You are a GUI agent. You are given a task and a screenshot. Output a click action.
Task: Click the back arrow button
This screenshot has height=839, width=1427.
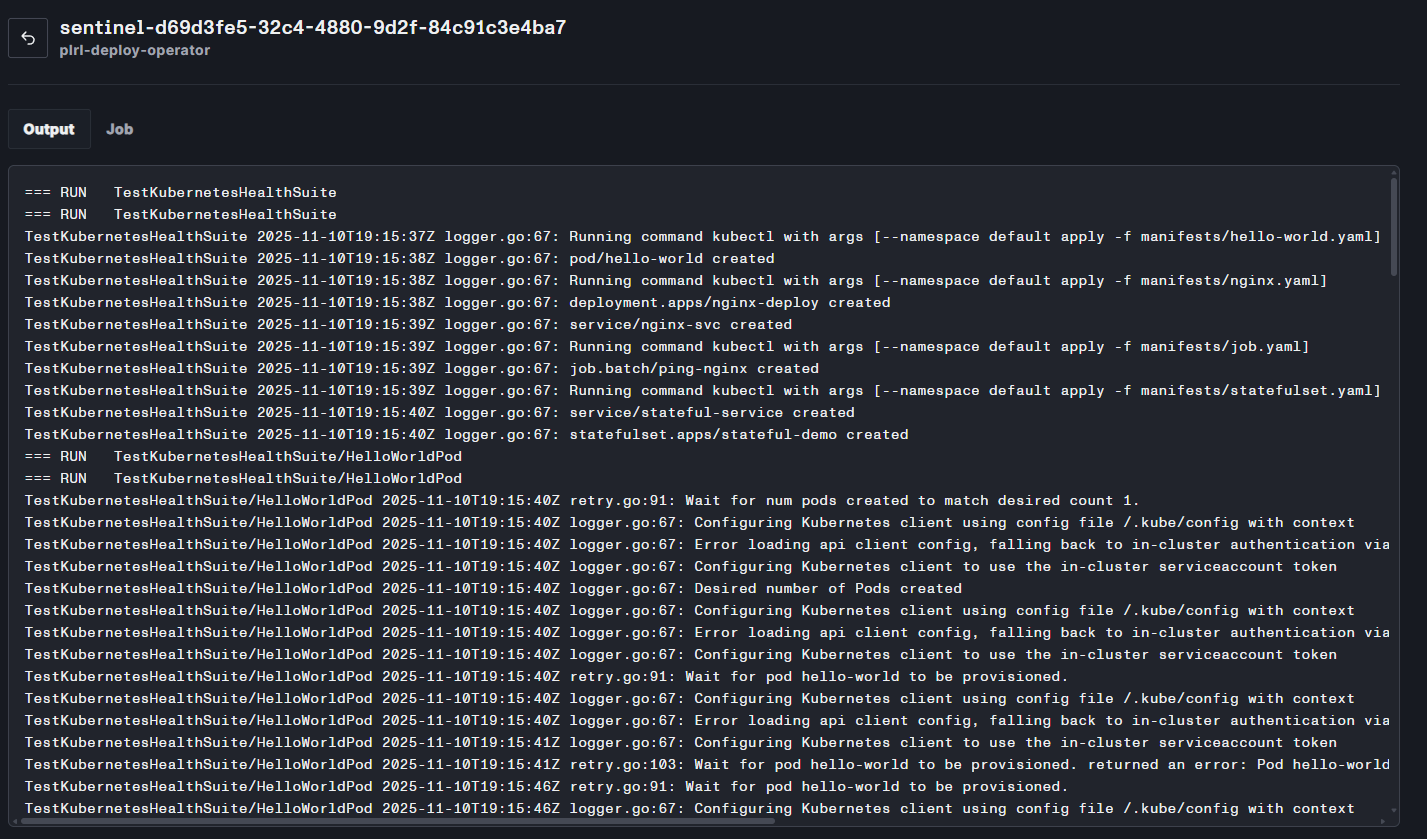(28, 38)
